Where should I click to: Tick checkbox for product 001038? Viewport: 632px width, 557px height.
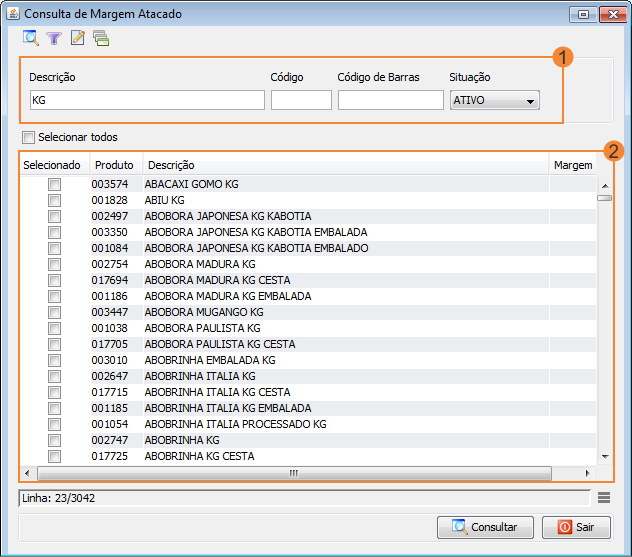click(x=54, y=328)
